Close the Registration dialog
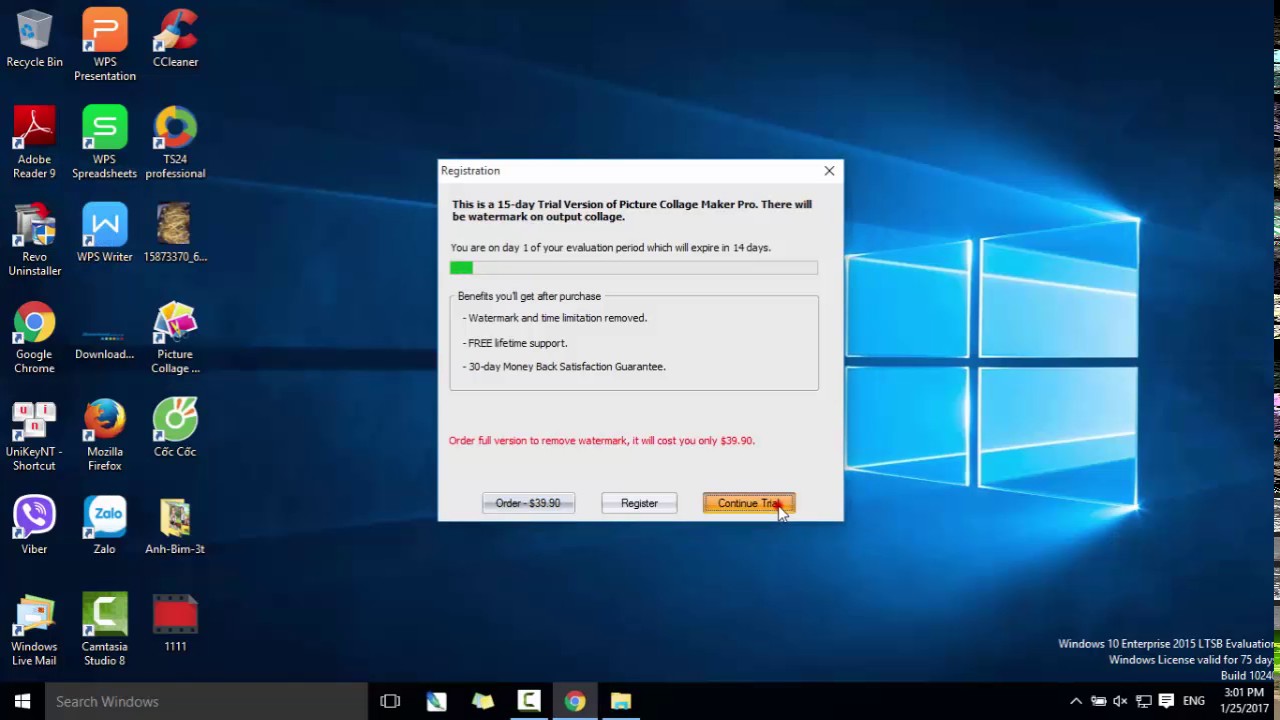This screenshot has width=1280, height=720. tap(829, 171)
